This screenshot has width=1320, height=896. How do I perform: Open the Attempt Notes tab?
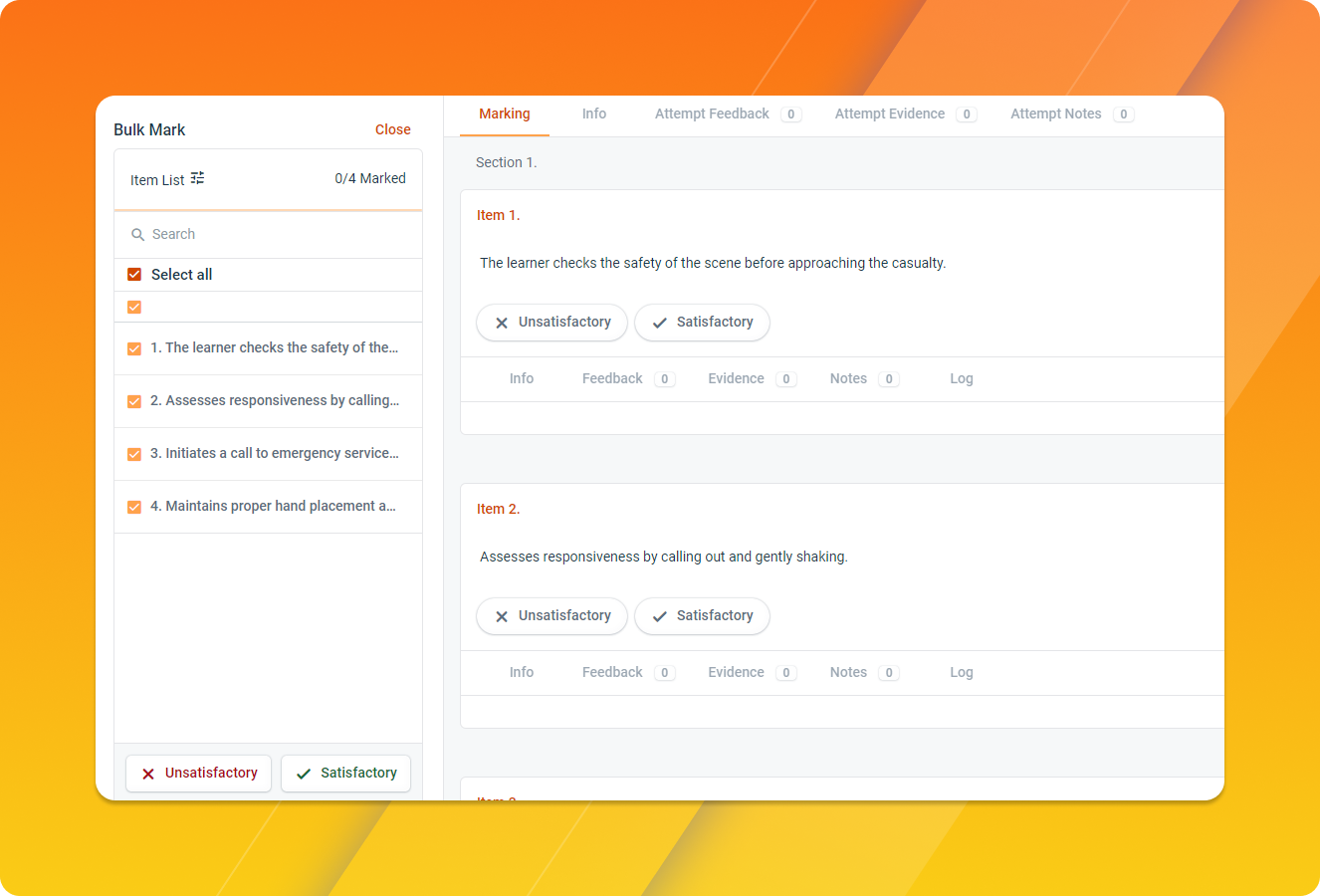(1072, 114)
